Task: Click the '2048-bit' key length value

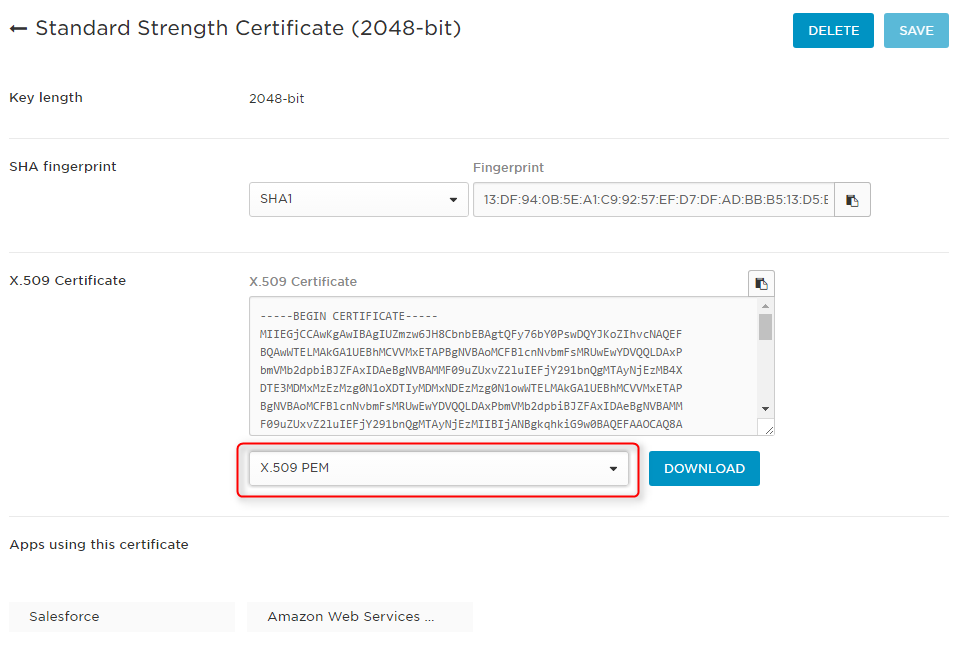Action: pos(276,98)
